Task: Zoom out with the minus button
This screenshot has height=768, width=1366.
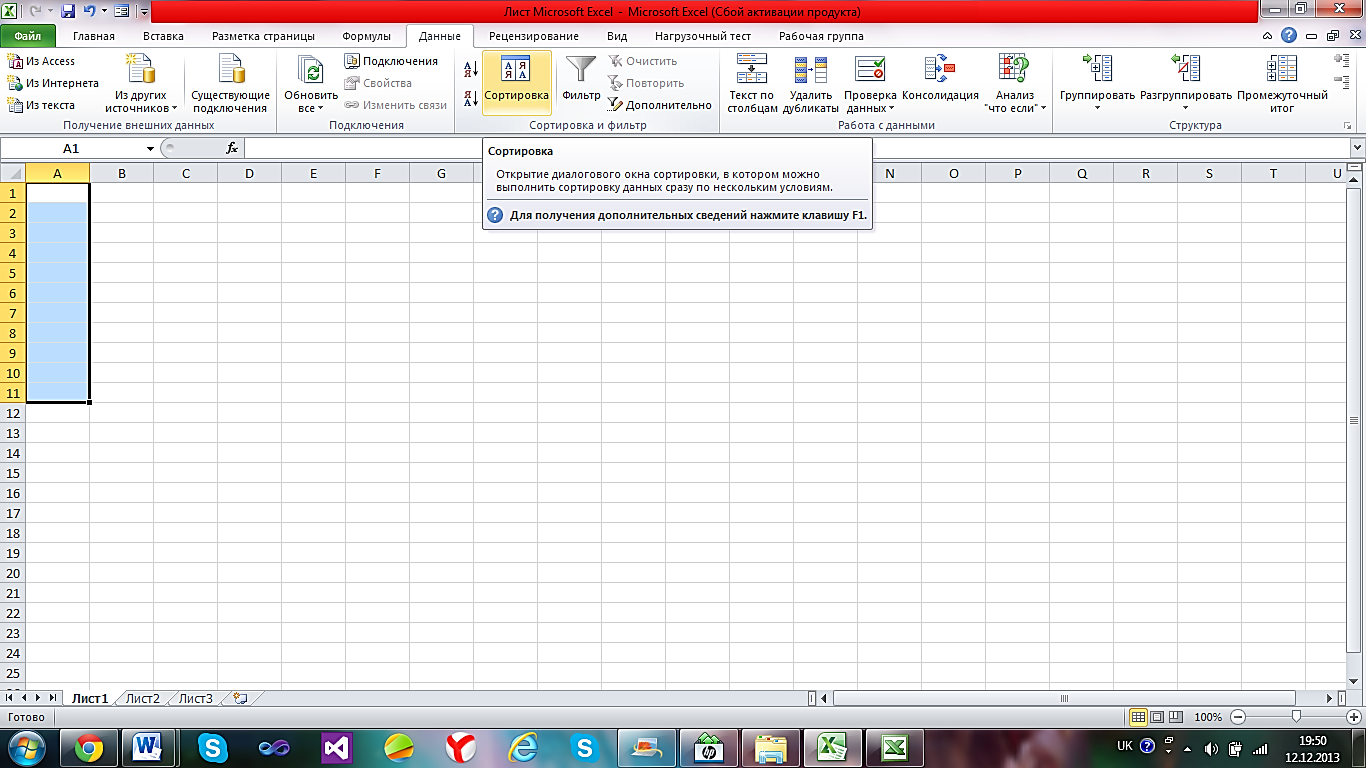Action: (1238, 717)
